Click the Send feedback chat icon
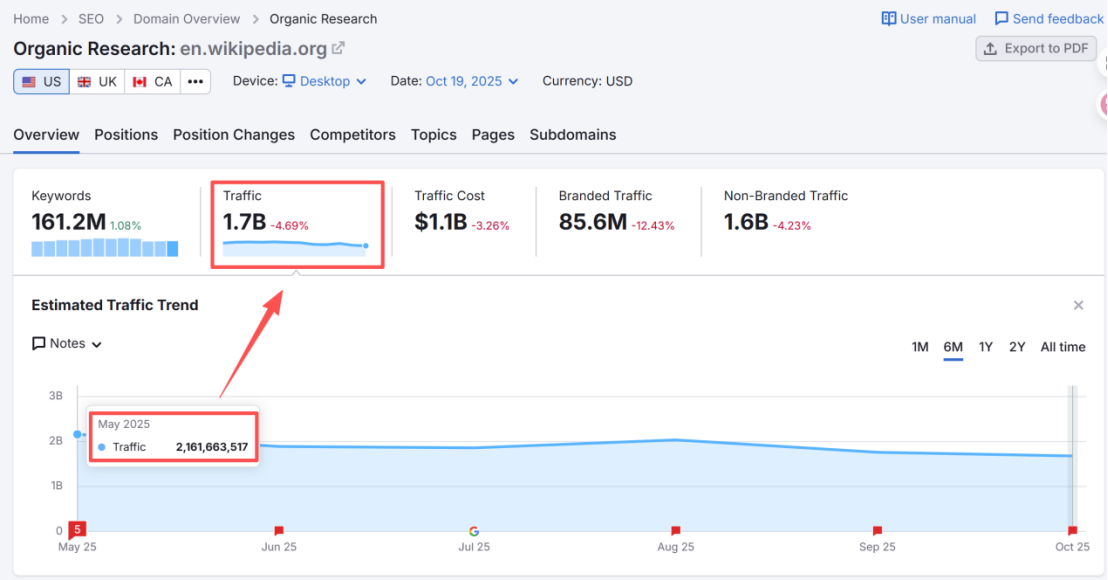1108x580 pixels. click(1001, 19)
